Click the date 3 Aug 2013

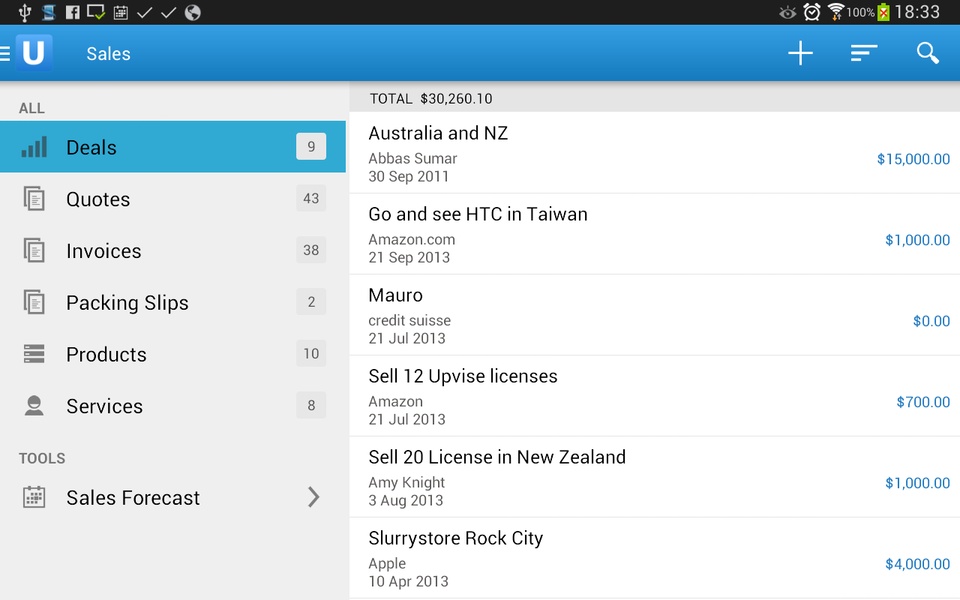(405, 500)
